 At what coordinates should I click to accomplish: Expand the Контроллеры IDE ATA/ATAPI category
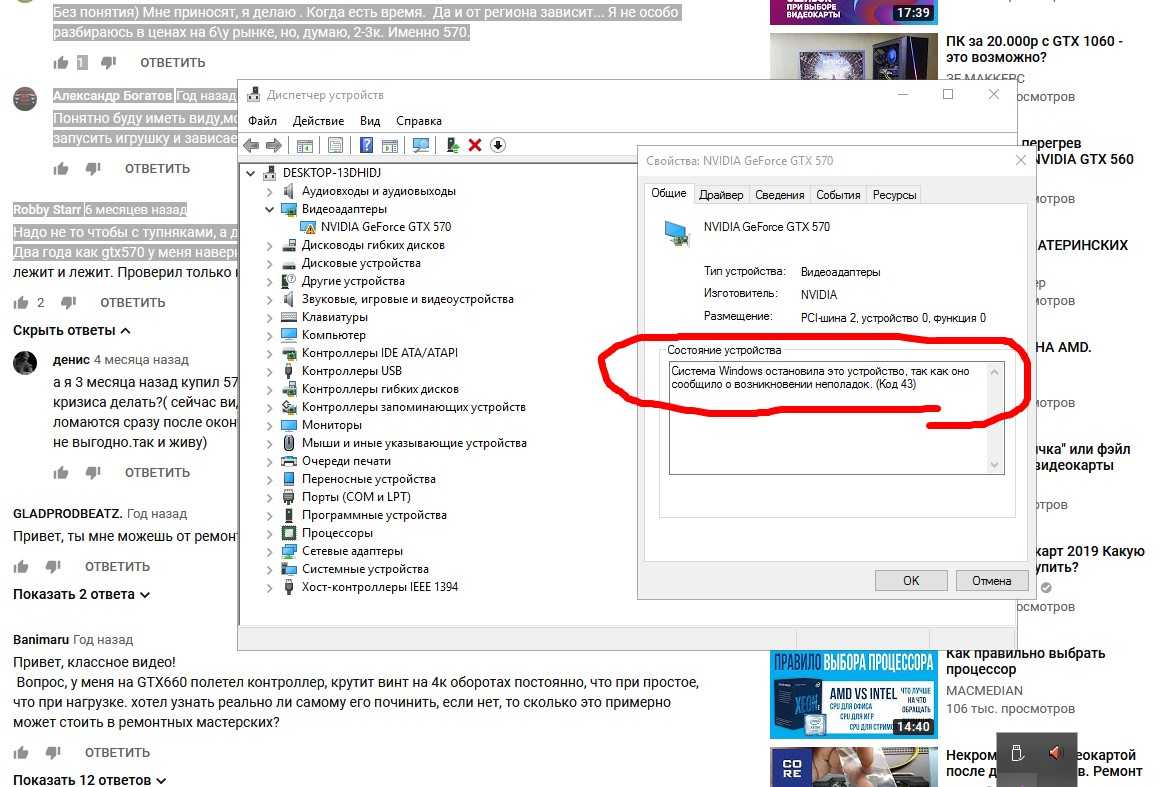[x=269, y=354]
